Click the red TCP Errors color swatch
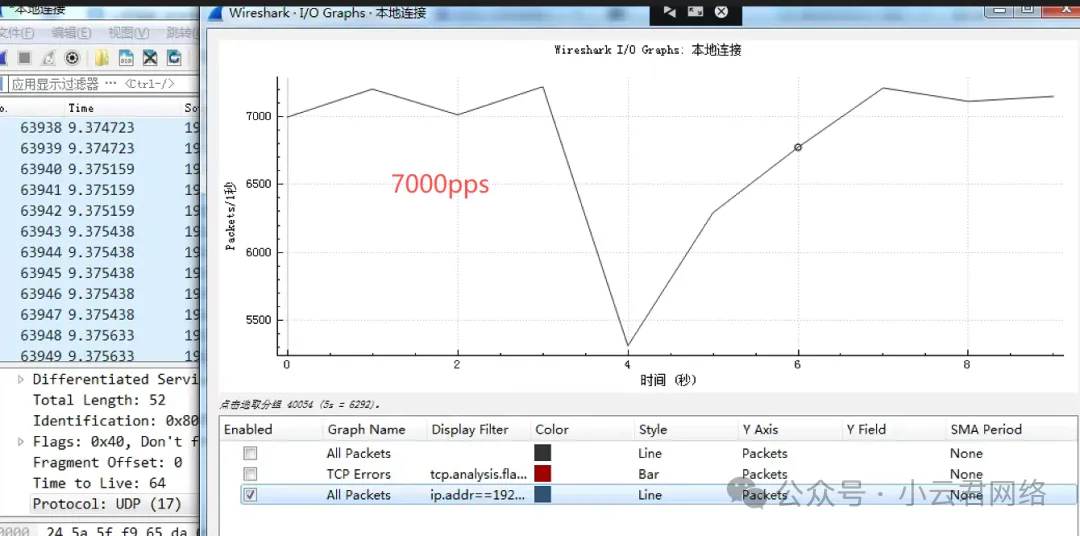 point(543,474)
